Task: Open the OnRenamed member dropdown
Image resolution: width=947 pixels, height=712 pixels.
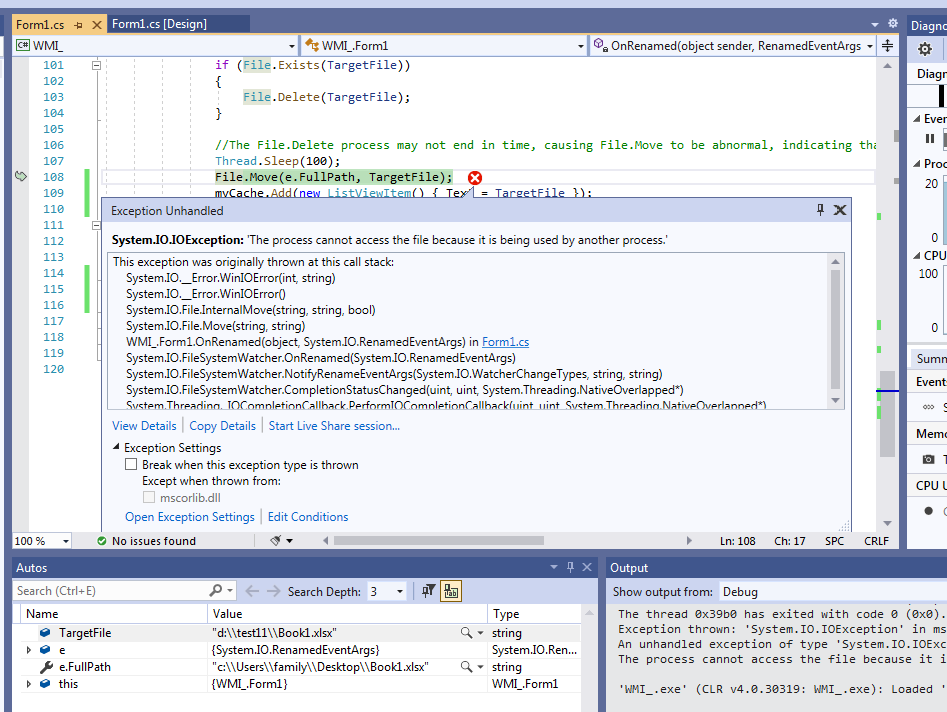Action: coord(870,46)
